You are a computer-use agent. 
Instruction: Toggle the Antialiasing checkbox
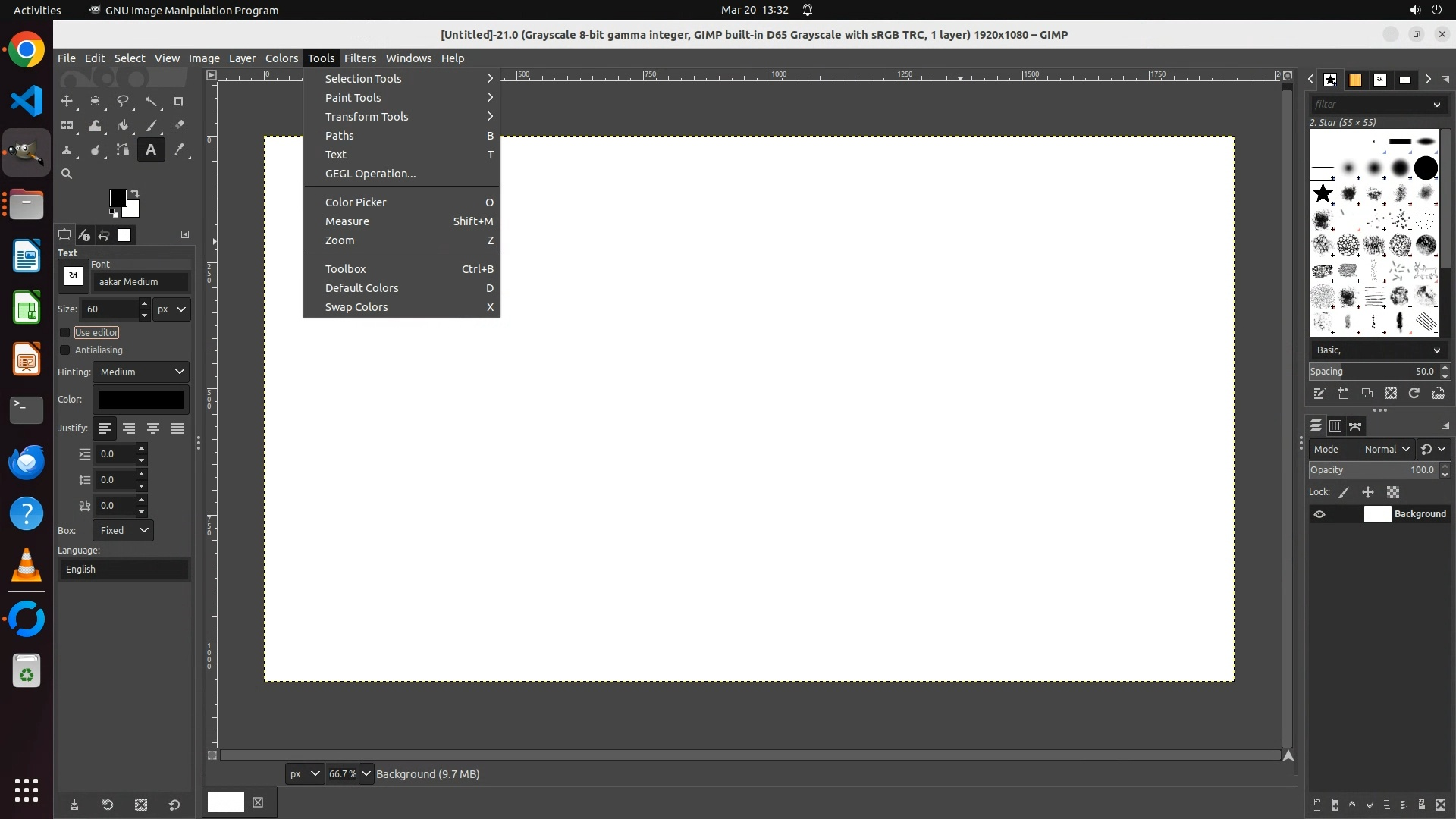65,350
